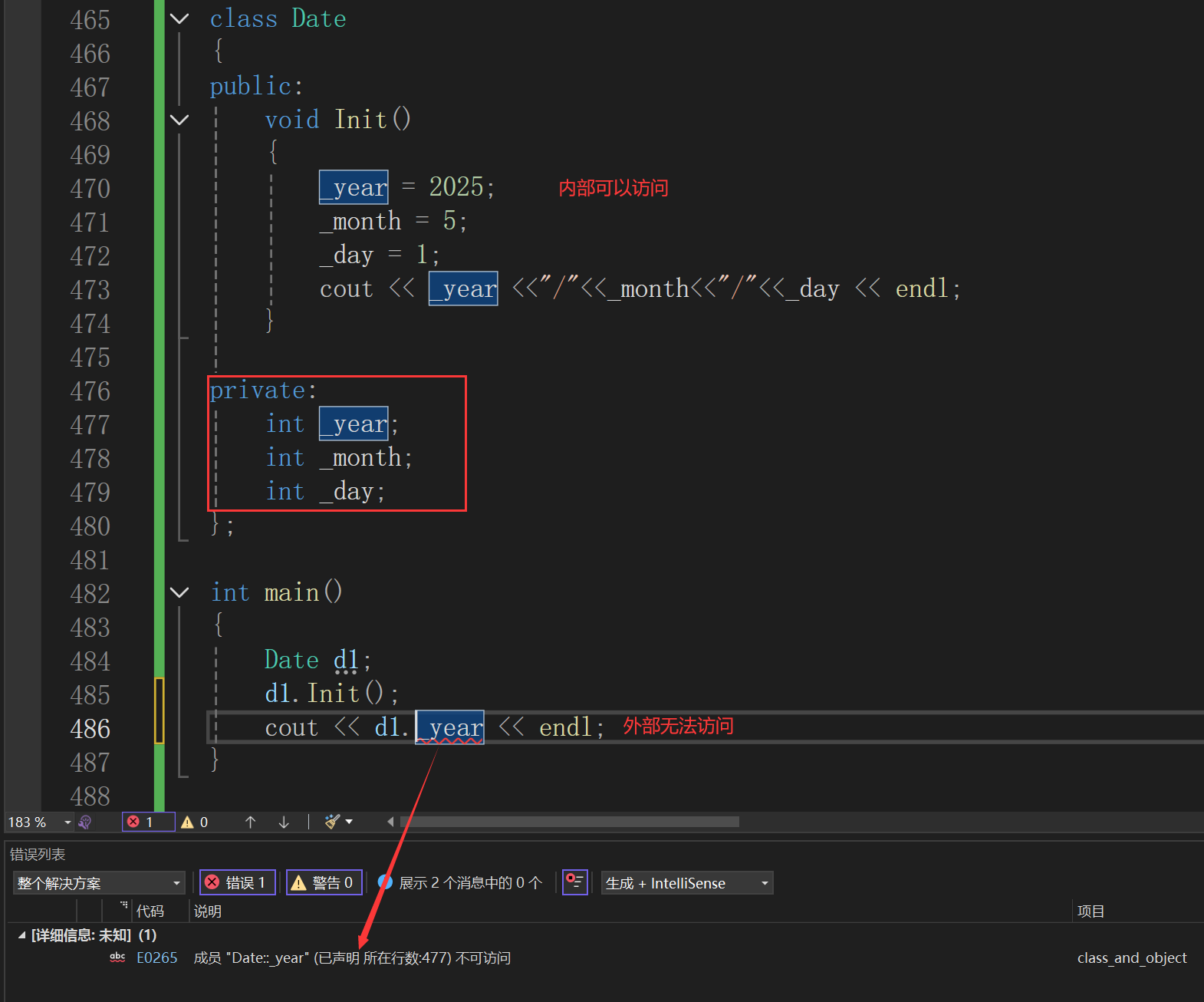
Task: Click the horizontal scrollbar left arrow
Action: coord(390,822)
